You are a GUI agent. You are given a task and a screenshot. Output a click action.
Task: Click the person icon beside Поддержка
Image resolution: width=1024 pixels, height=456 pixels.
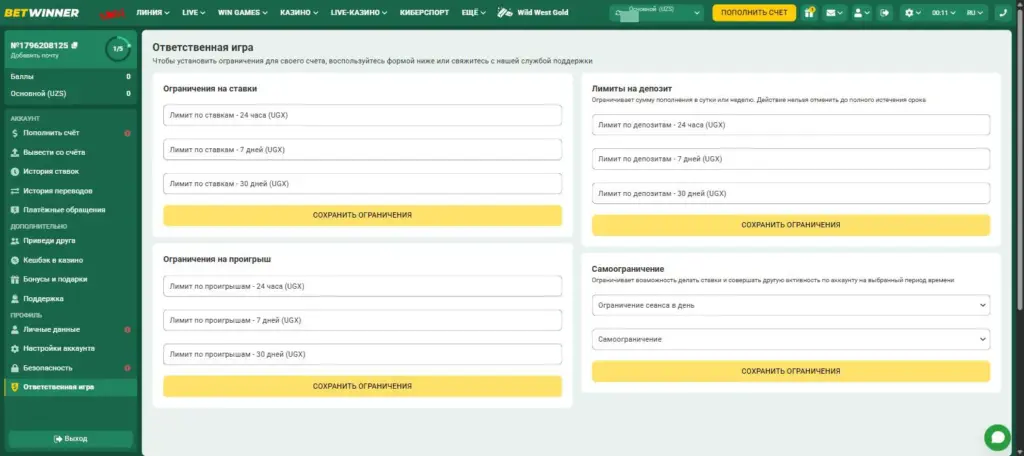tap(15, 299)
